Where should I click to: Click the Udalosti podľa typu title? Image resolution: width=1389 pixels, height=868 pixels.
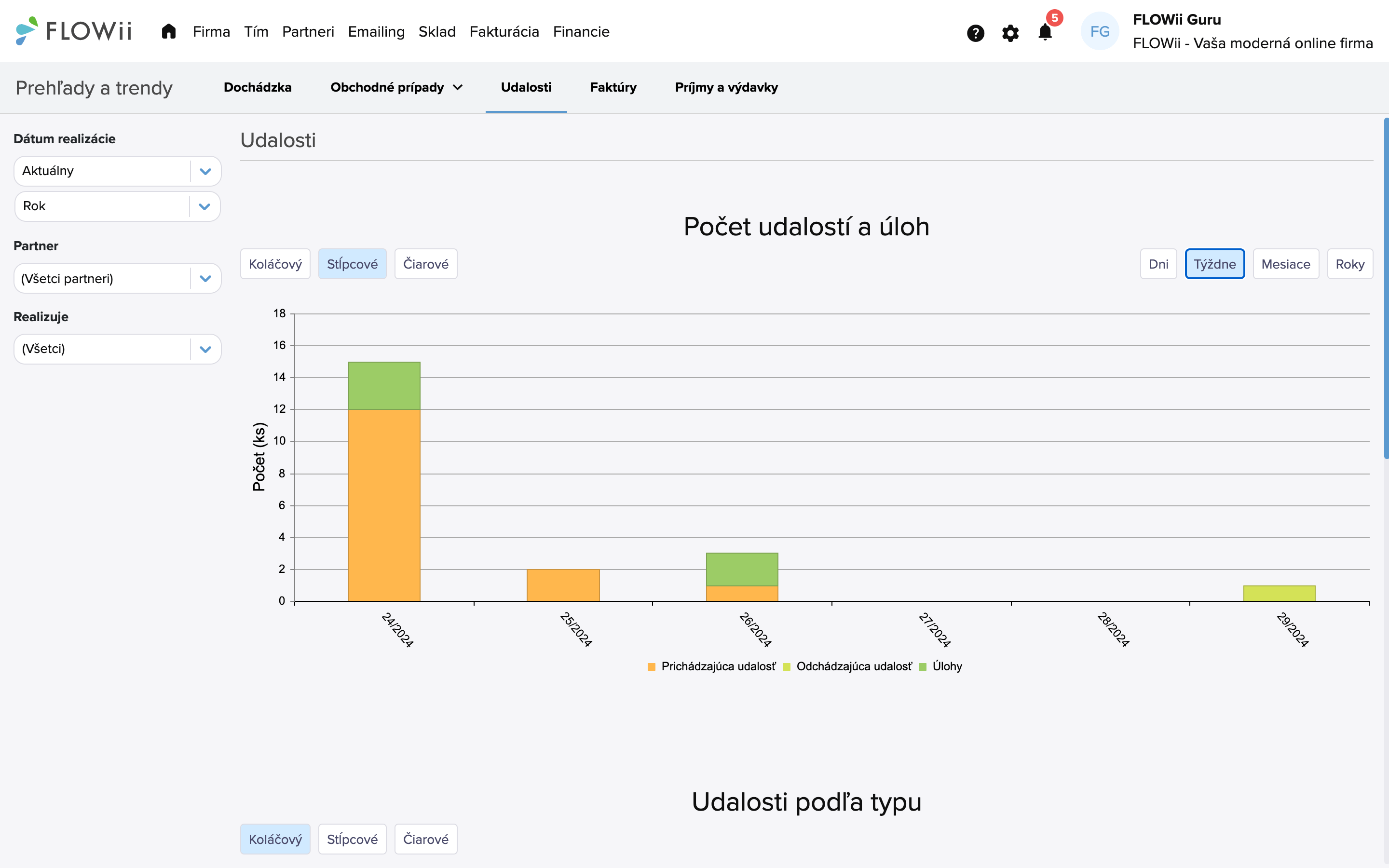coord(806,802)
